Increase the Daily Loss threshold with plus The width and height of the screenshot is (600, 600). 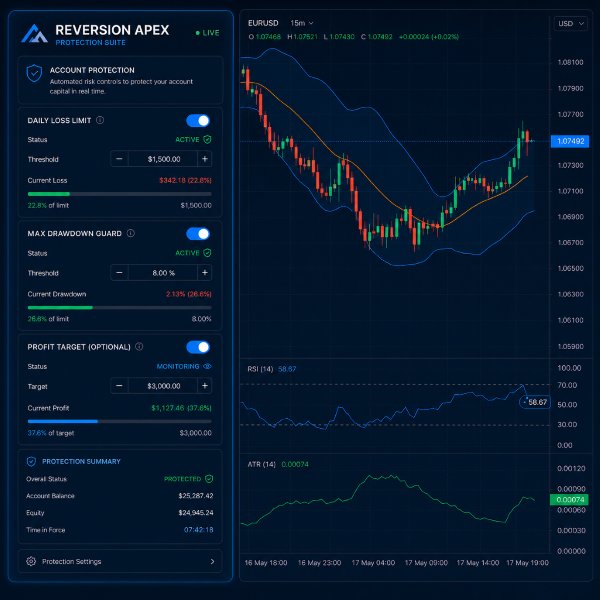(x=205, y=159)
